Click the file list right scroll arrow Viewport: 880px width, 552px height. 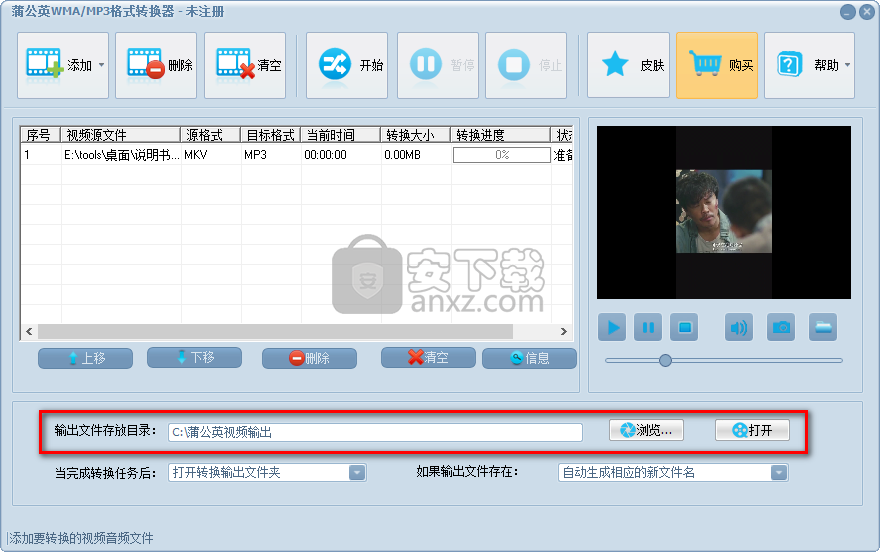point(564,332)
